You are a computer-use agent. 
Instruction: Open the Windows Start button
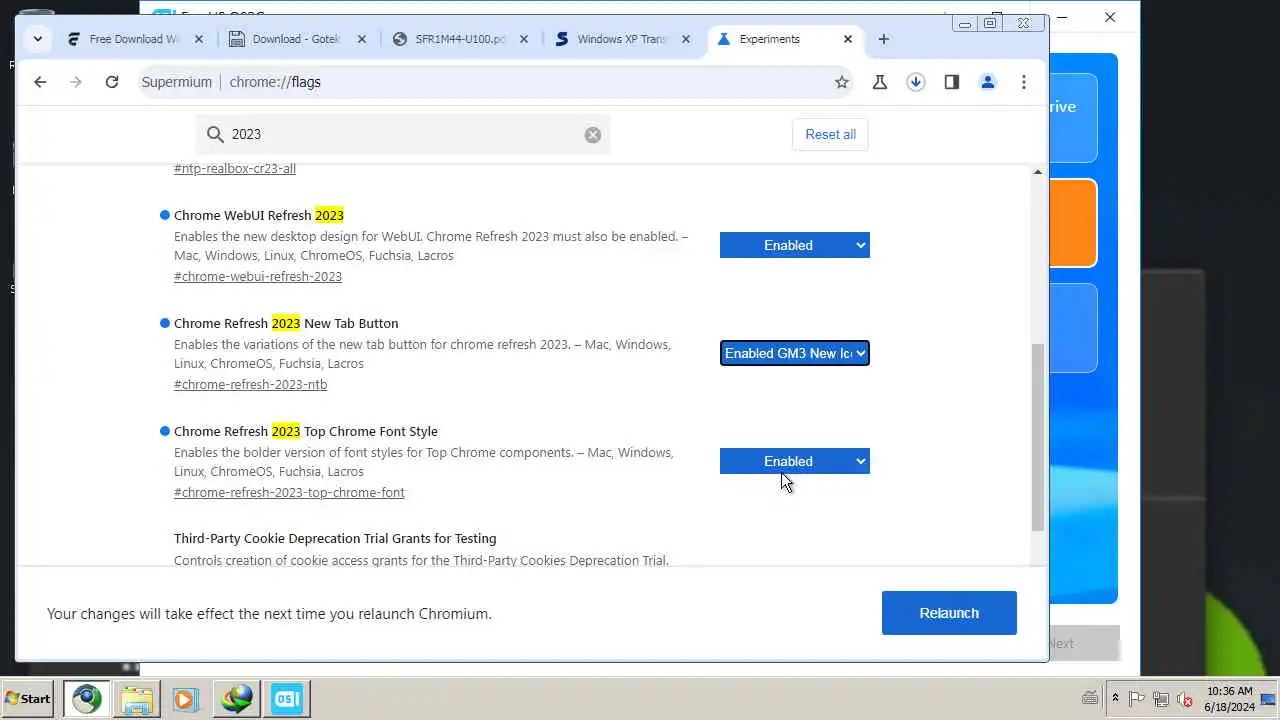coord(28,698)
